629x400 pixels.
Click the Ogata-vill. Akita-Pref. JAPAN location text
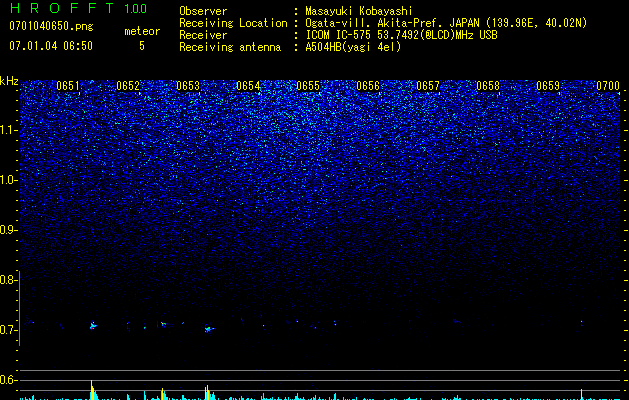pos(446,23)
